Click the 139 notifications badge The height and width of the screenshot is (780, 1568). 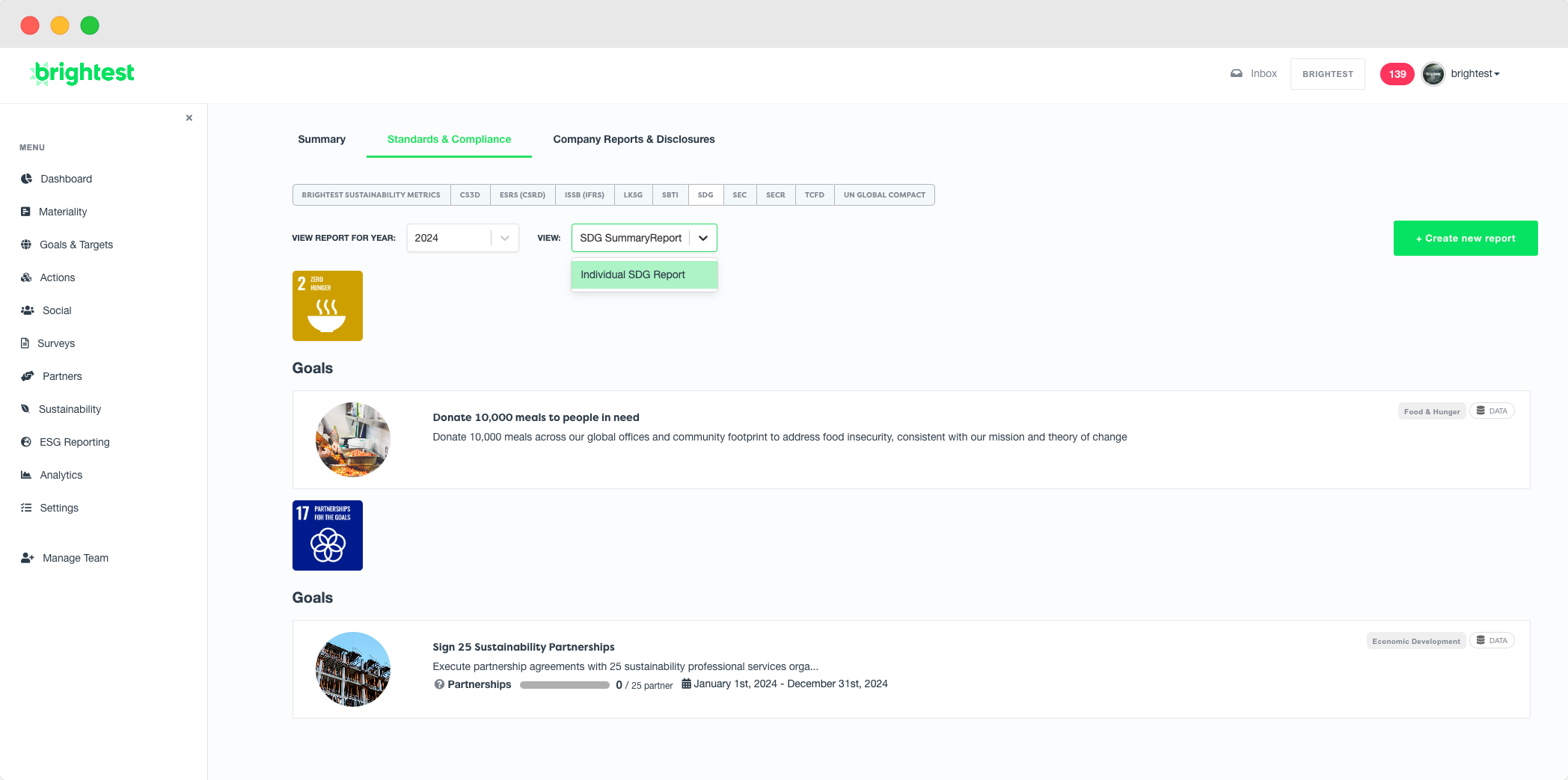click(1397, 74)
